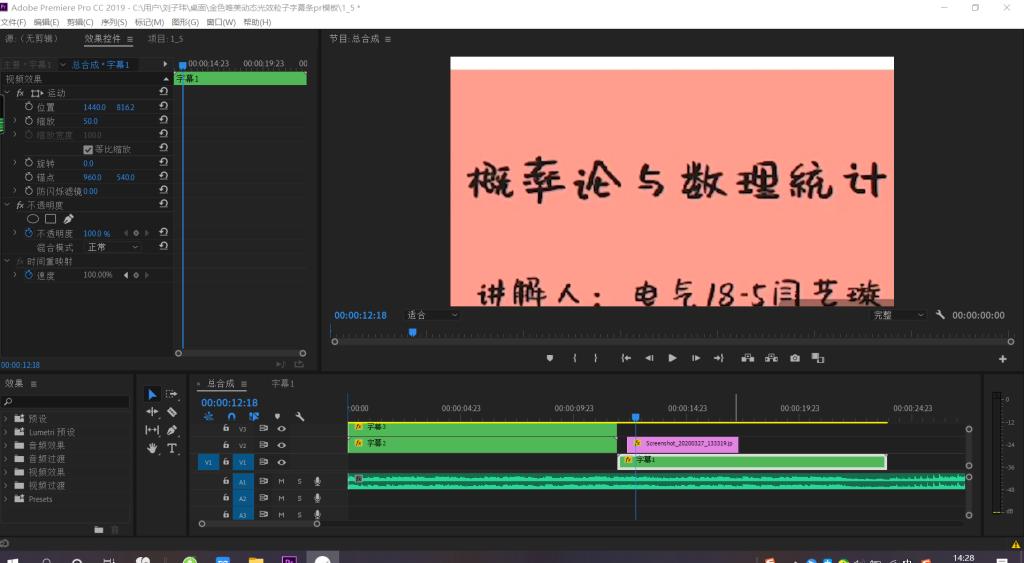Switch to the 字幕1 timeline tab

(283, 383)
